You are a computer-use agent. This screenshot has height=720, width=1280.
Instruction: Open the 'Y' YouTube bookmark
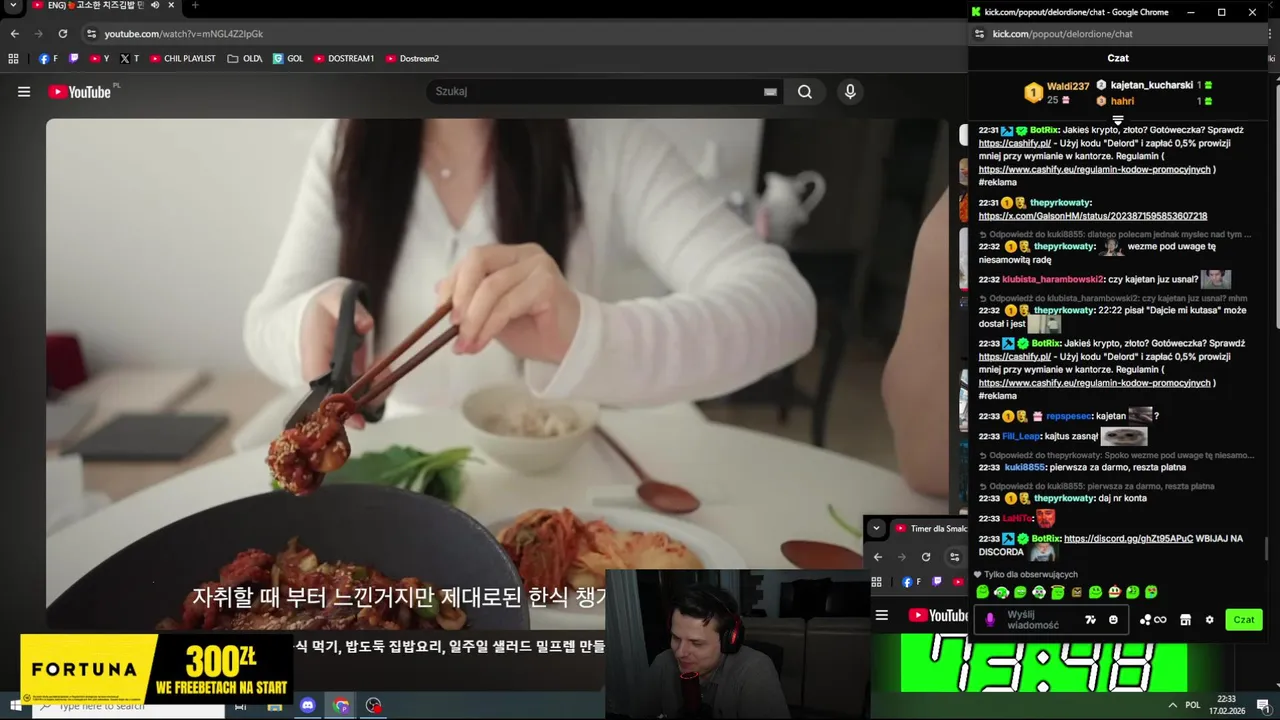click(100, 59)
